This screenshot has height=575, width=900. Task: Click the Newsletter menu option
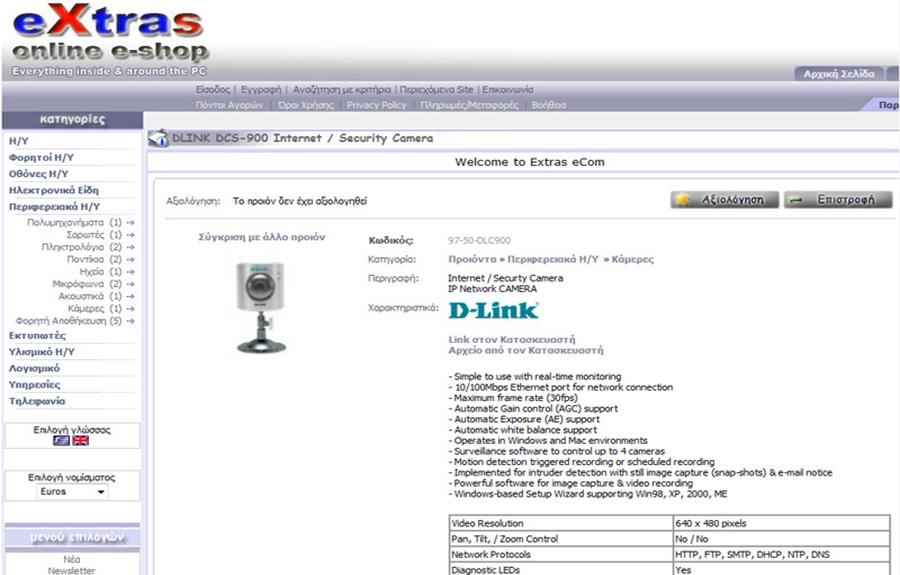[x=72, y=570]
